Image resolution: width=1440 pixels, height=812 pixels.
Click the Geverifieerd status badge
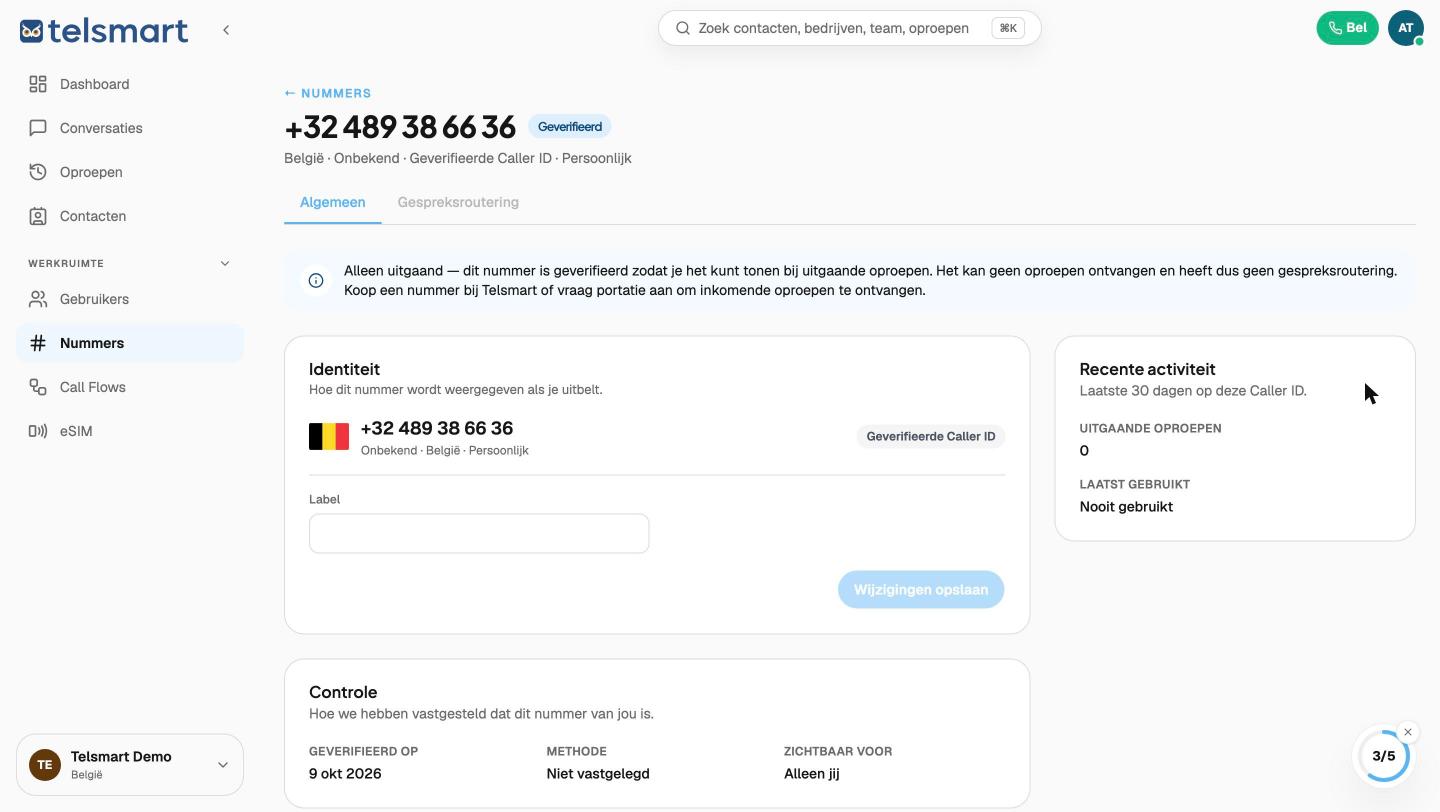point(570,127)
